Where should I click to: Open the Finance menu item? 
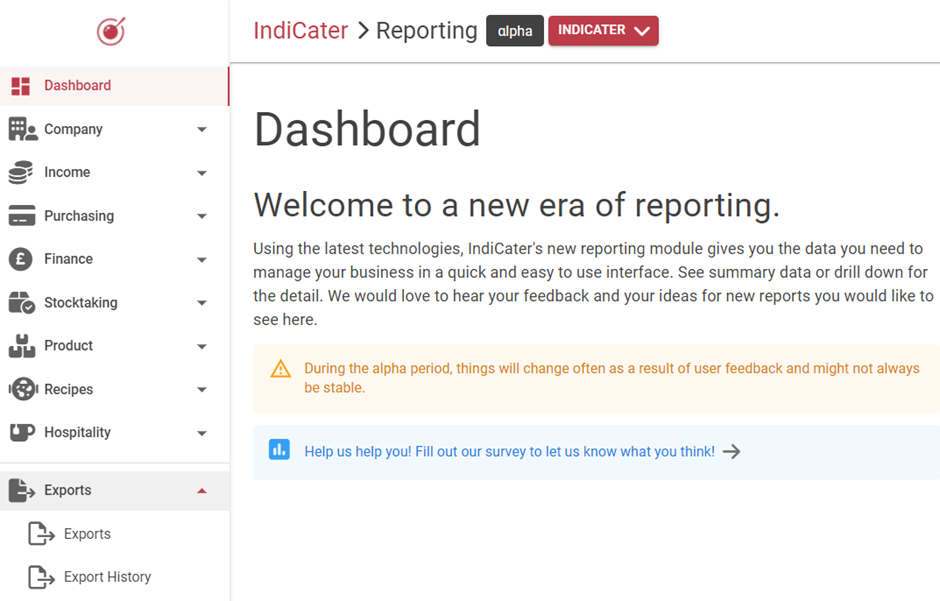pos(115,259)
